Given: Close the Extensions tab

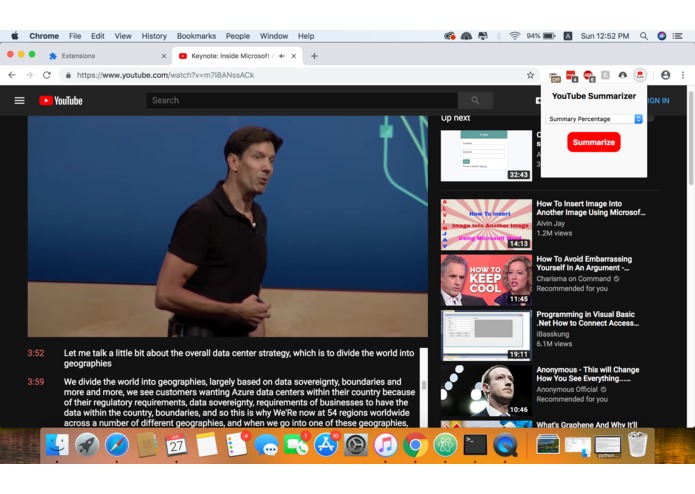Looking at the screenshot, I should (x=164, y=56).
